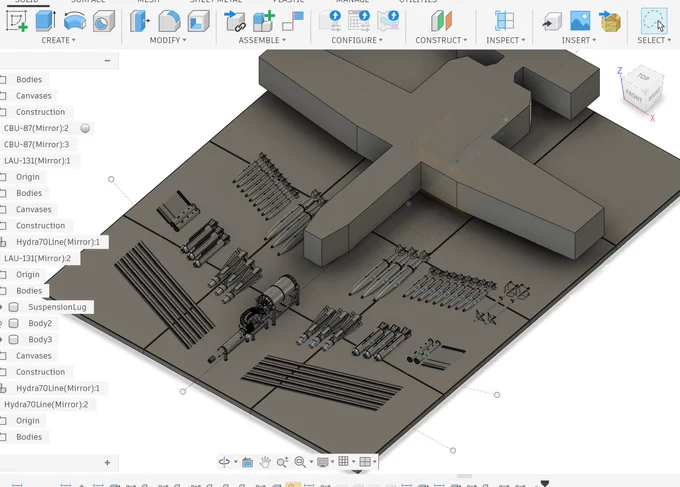Click the first Configure toolbar icon
The width and height of the screenshot is (680, 487).
tap(330, 21)
